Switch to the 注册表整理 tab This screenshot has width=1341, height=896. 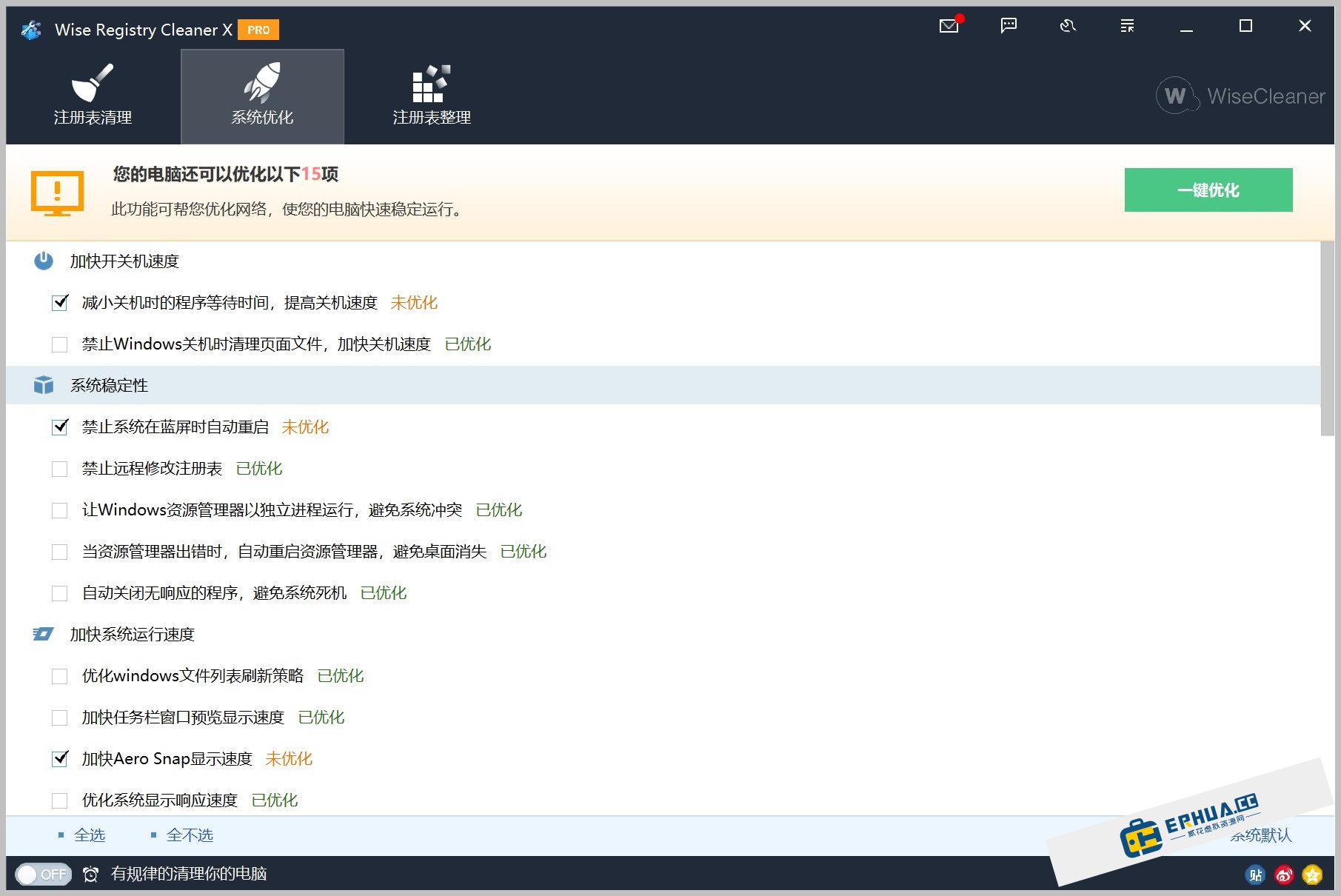(431, 96)
